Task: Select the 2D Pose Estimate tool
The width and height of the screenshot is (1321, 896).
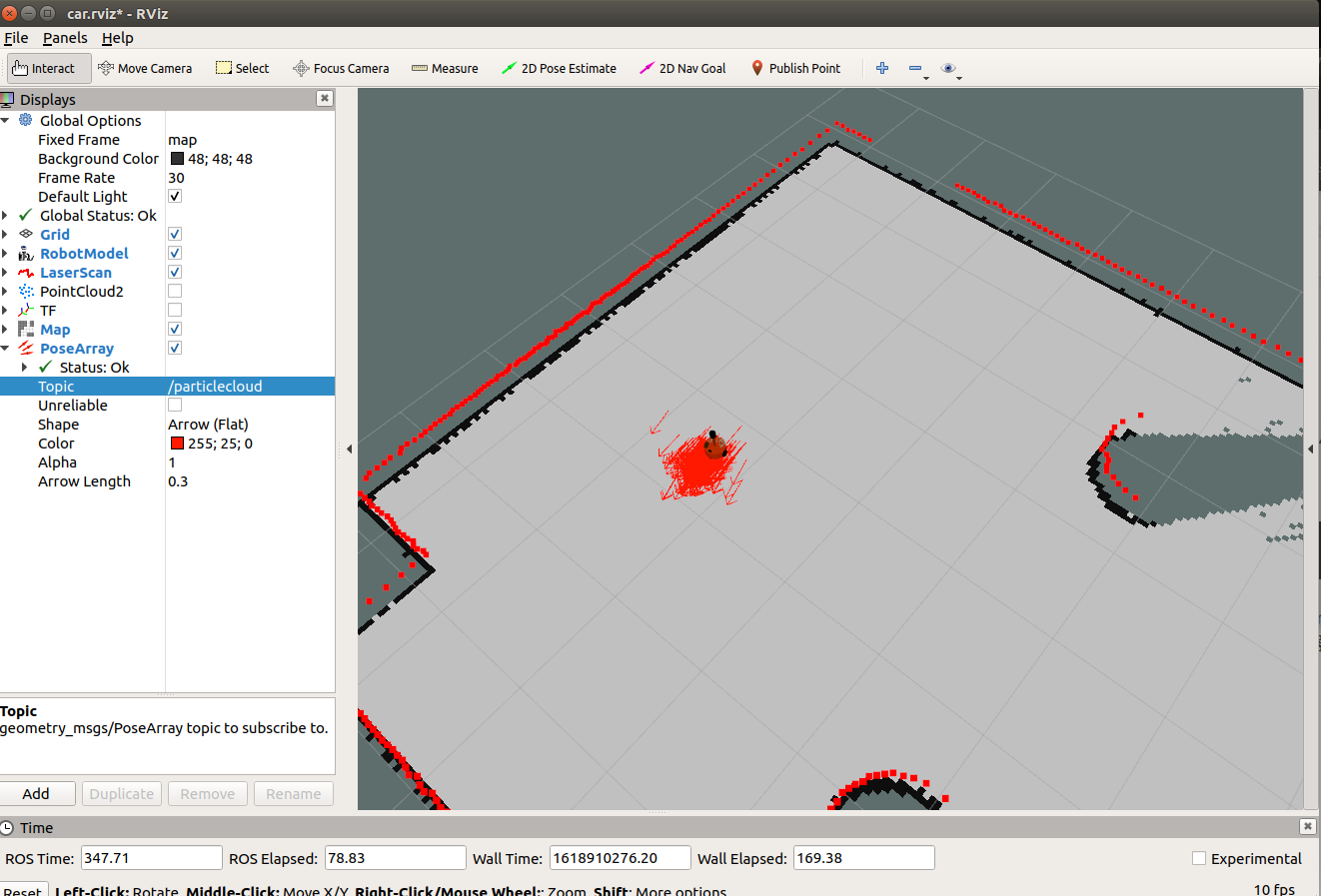Action: [x=559, y=67]
